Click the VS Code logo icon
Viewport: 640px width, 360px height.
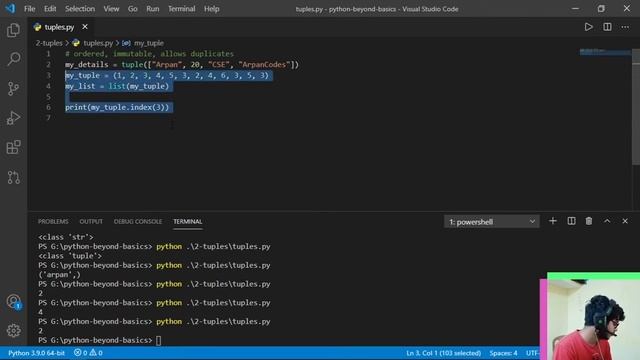tap(10, 9)
